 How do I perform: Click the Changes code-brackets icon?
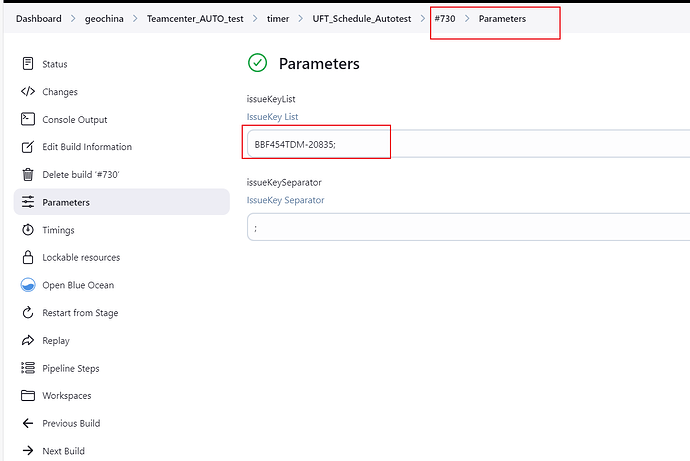click(x=28, y=92)
